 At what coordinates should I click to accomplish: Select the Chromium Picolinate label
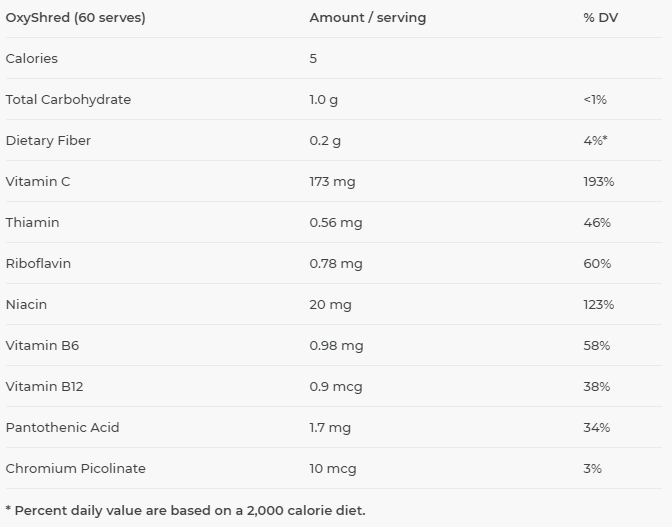point(75,468)
